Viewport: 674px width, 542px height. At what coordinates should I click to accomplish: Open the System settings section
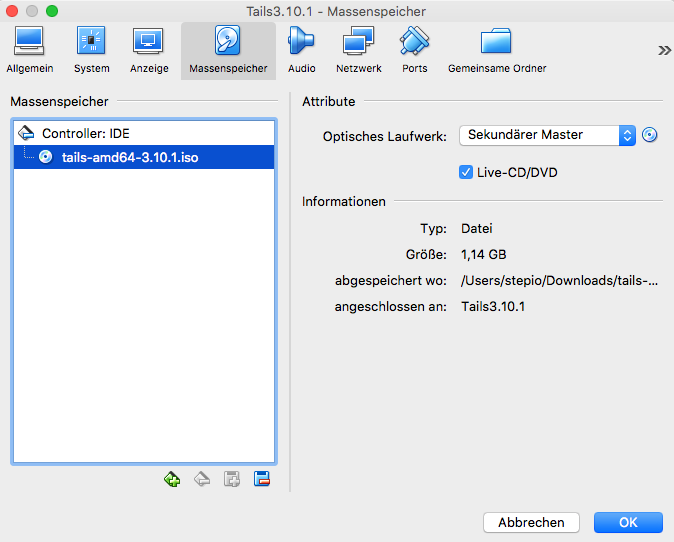(x=91, y=50)
